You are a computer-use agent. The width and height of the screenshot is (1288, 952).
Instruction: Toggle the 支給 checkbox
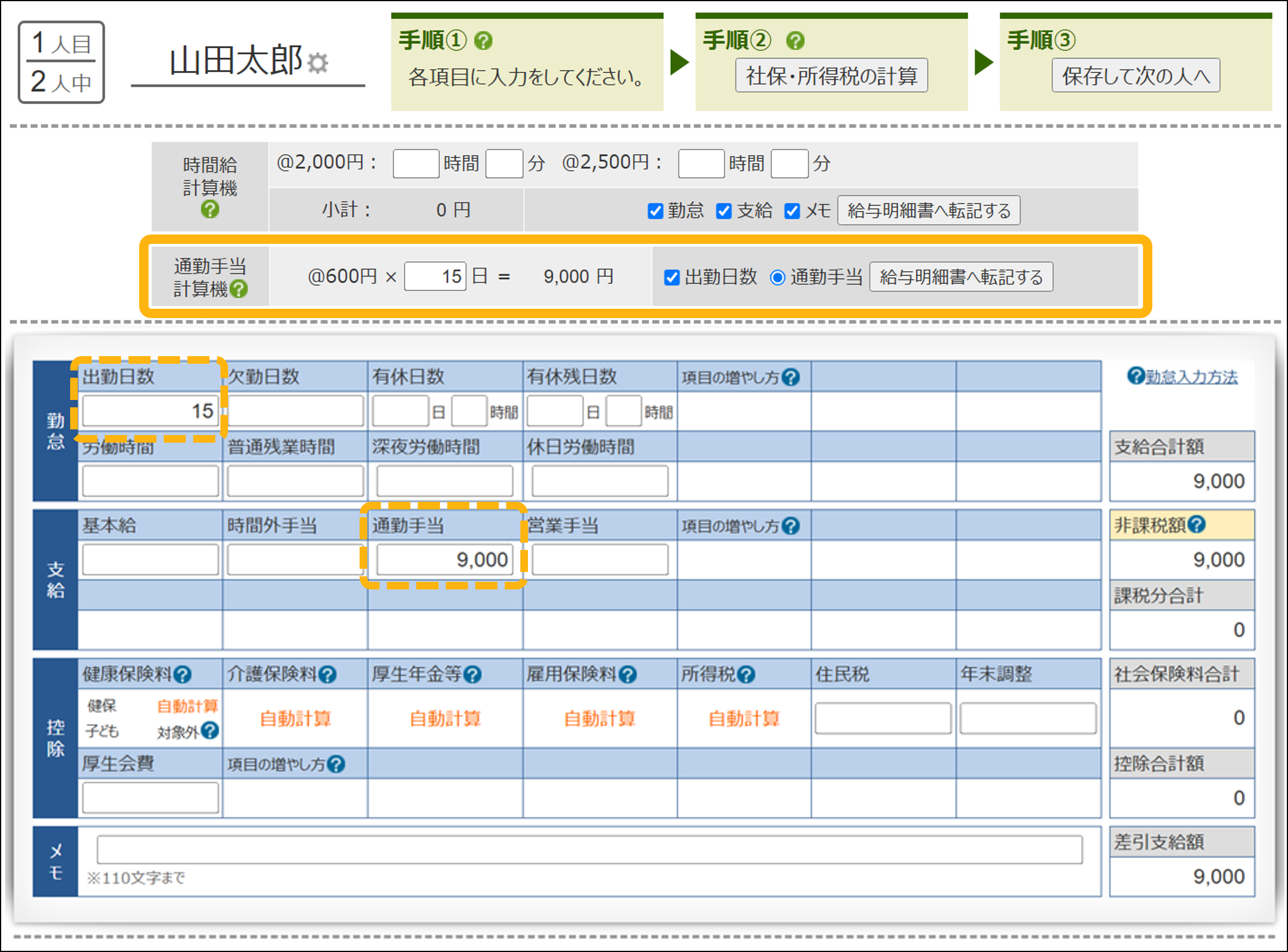coord(724,211)
